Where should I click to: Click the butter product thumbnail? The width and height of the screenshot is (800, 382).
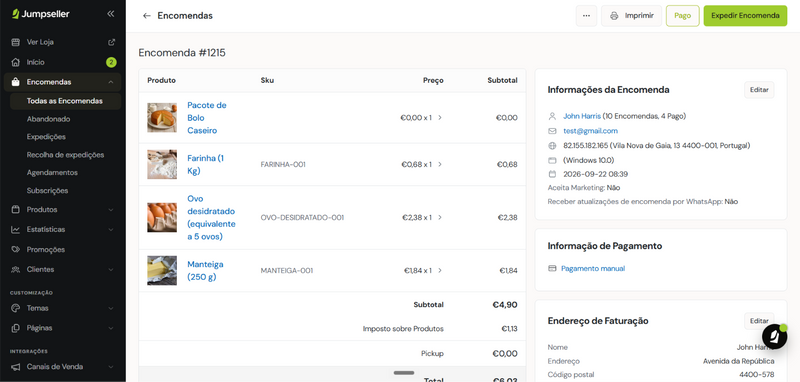click(x=162, y=270)
